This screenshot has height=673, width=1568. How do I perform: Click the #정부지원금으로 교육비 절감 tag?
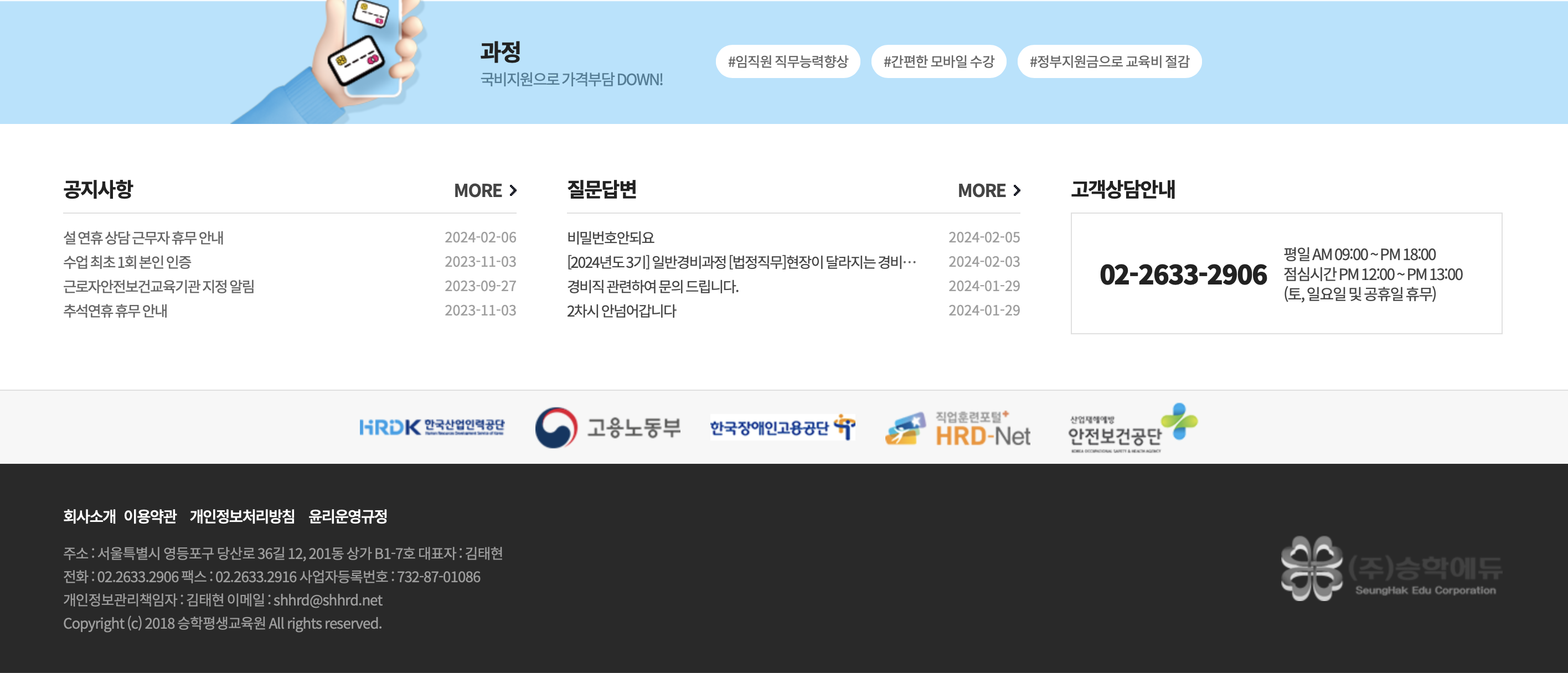1109,61
